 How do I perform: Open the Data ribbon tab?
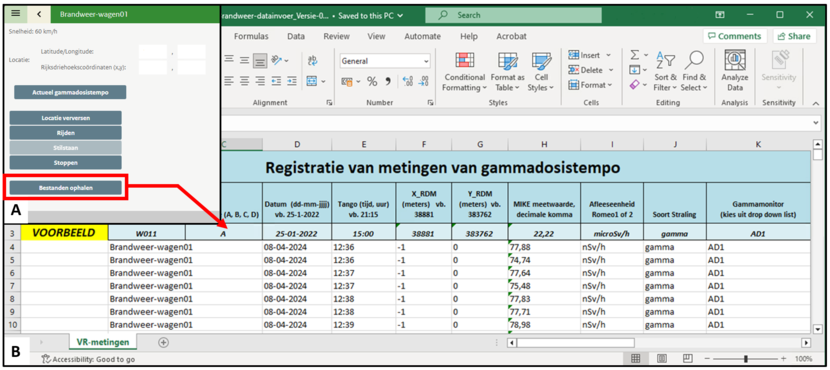tap(296, 37)
